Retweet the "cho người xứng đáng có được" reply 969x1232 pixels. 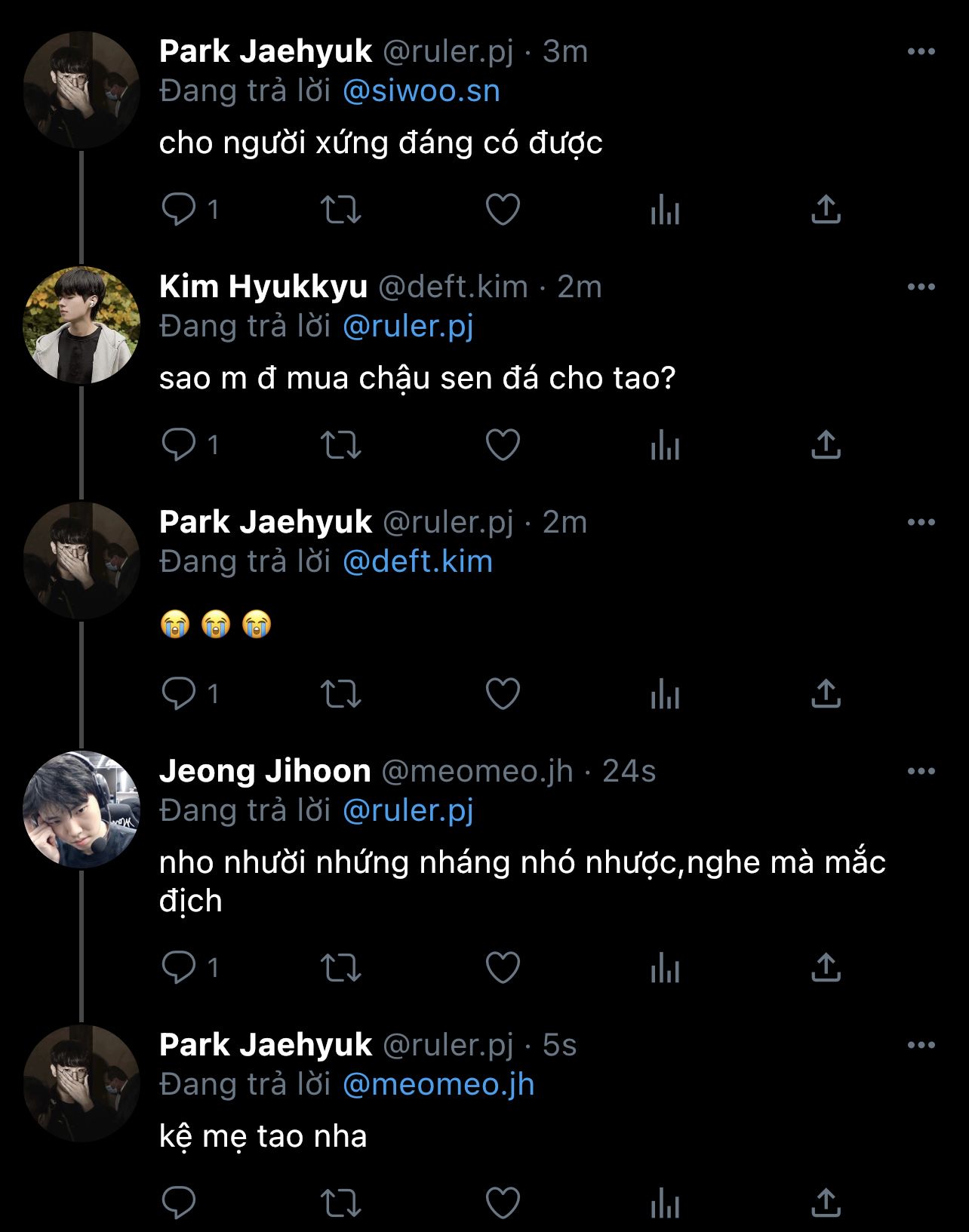point(341,210)
